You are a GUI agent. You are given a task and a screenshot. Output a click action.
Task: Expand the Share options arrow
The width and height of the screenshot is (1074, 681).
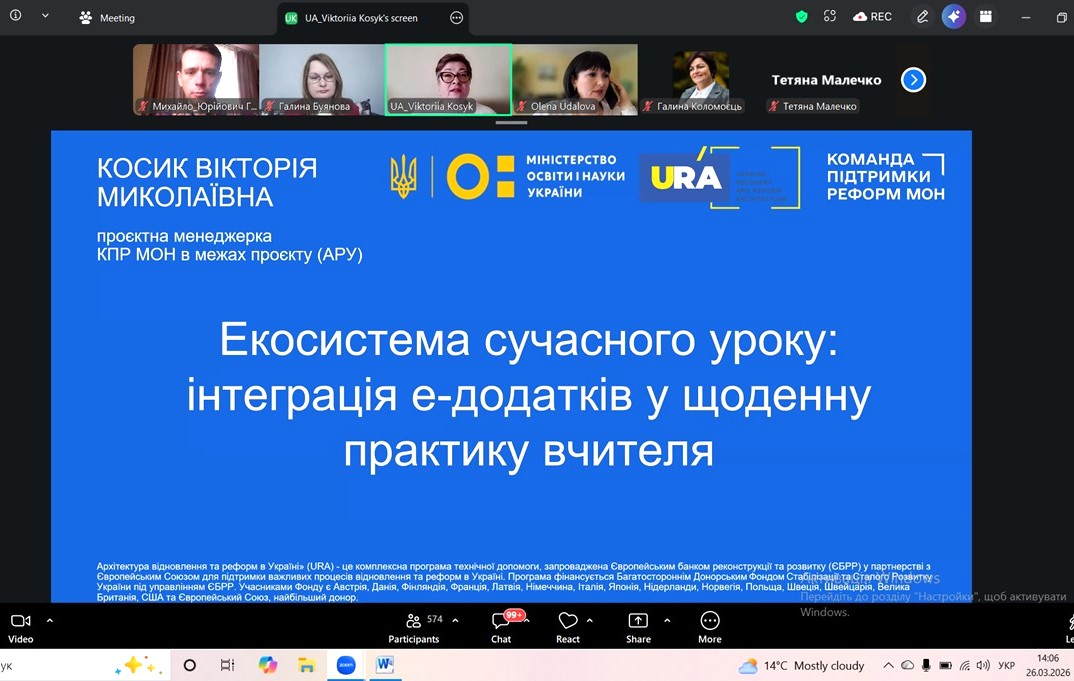point(667,620)
